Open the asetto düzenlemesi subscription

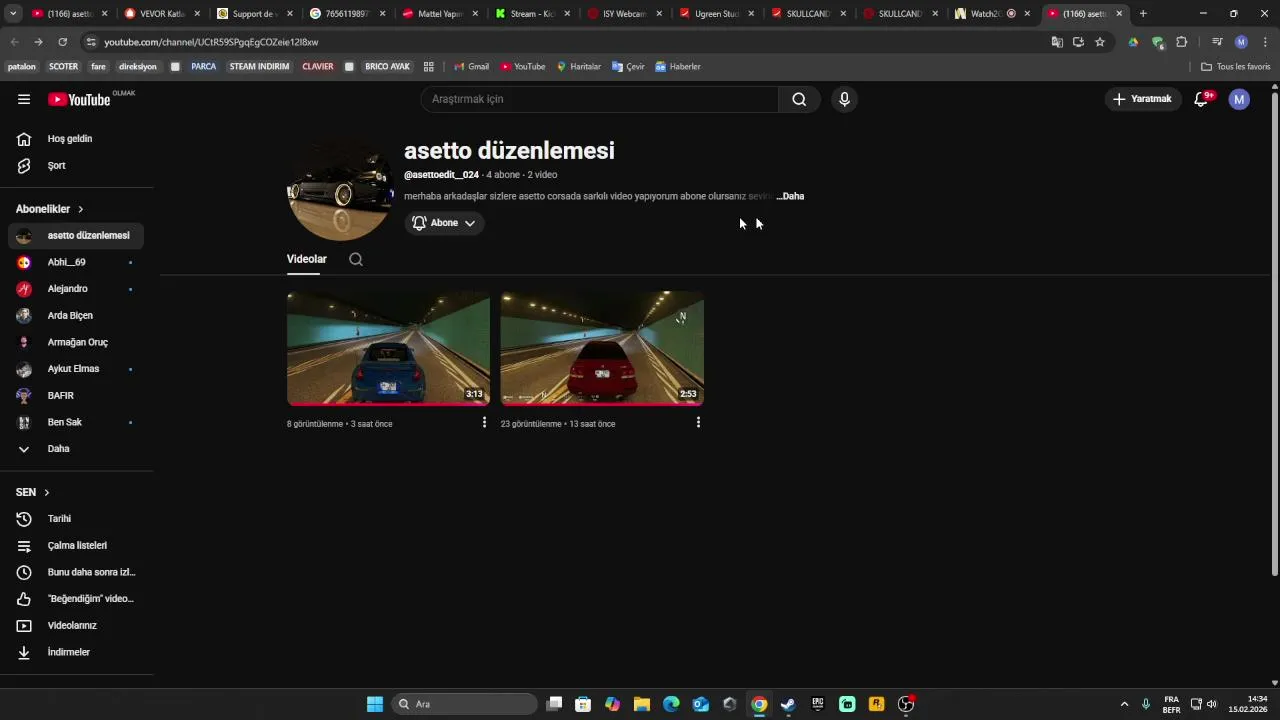(76, 236)
